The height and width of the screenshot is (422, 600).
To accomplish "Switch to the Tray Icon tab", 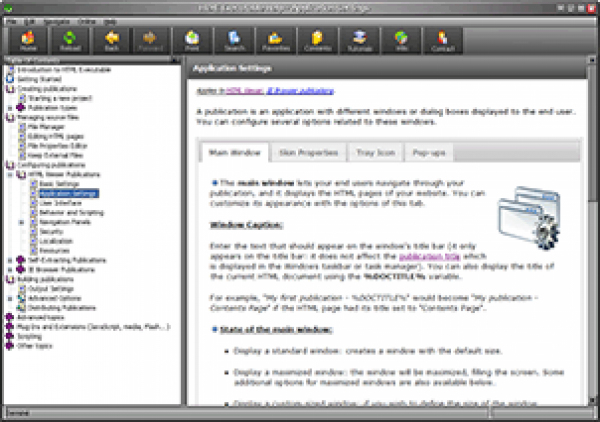I will click(x=375, y=153).
